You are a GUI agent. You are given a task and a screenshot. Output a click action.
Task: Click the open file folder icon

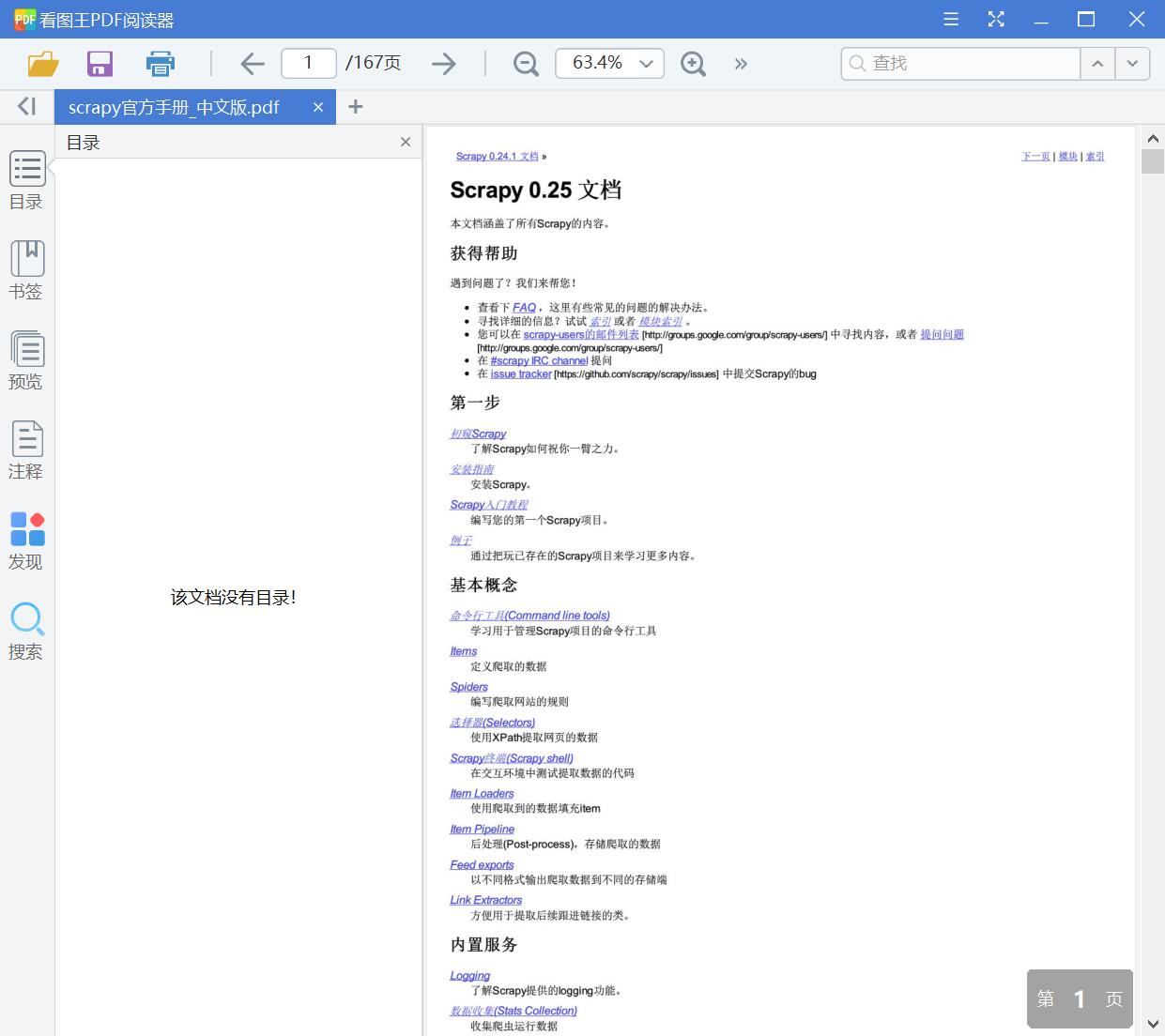pos(43,64)
